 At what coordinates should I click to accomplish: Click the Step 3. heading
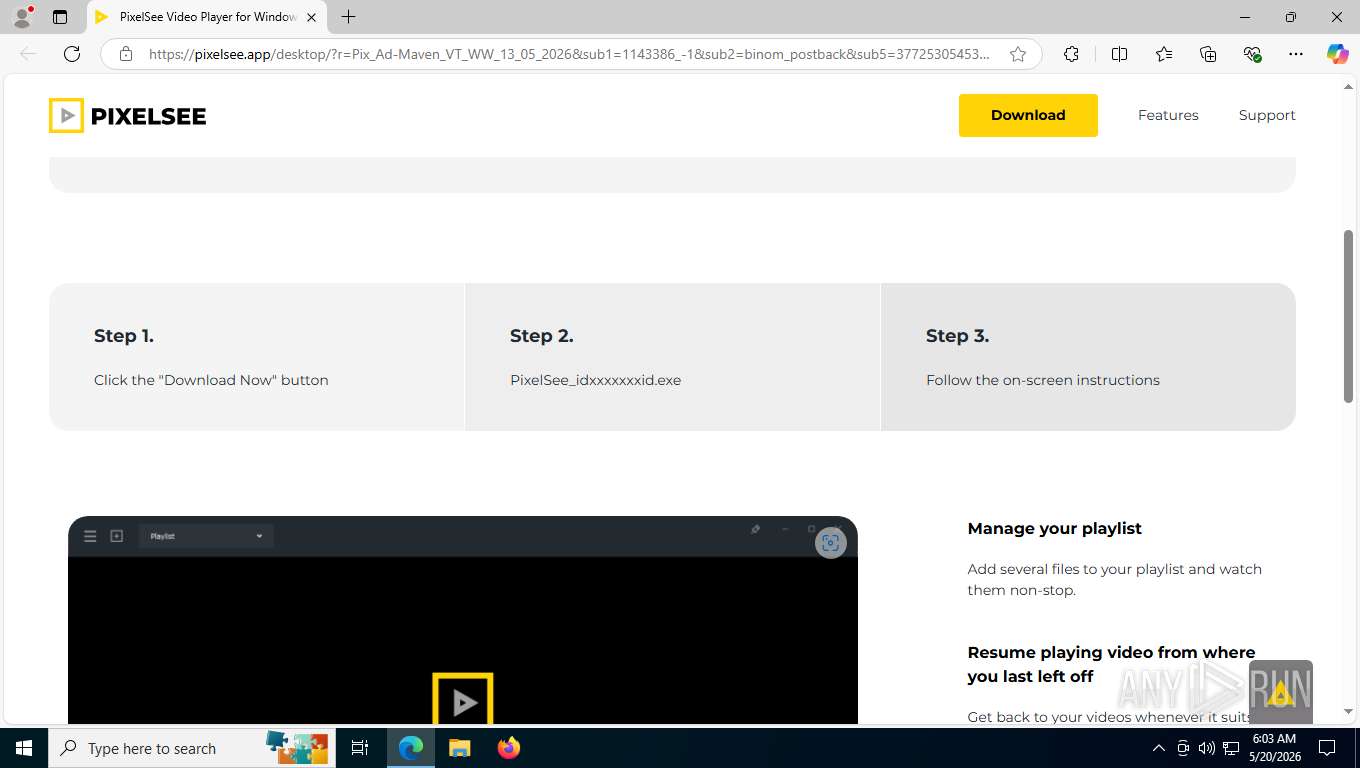958,336
